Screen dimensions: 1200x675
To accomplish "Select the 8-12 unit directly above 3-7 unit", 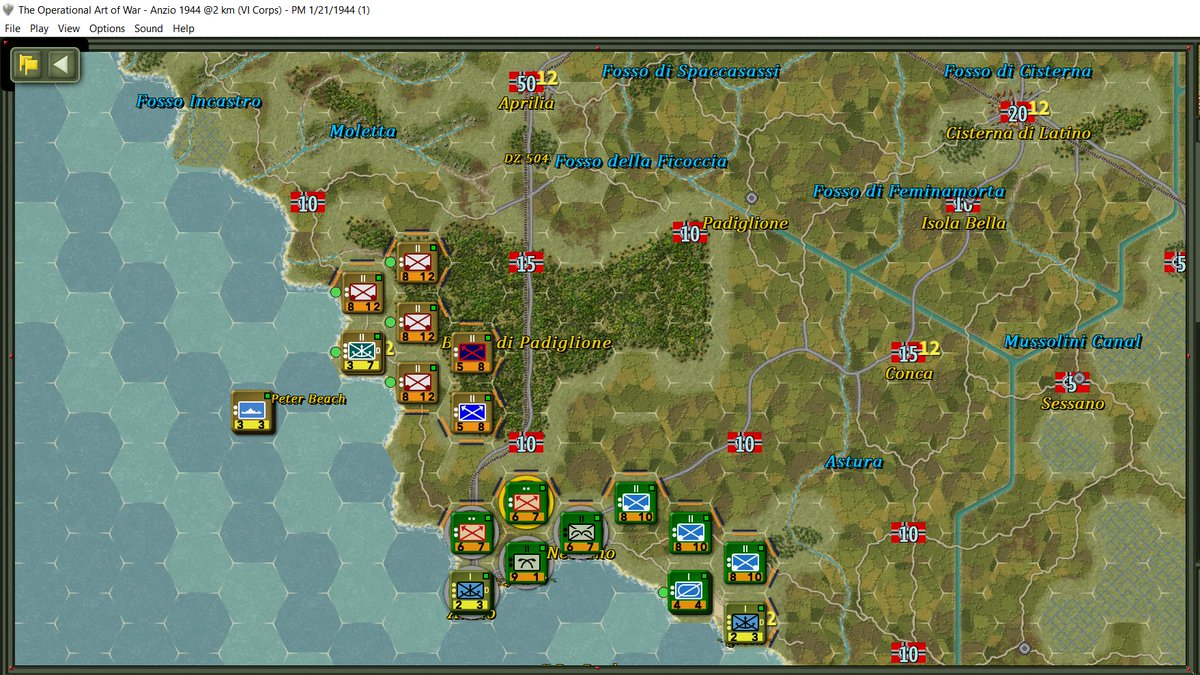I will [362, 292].
